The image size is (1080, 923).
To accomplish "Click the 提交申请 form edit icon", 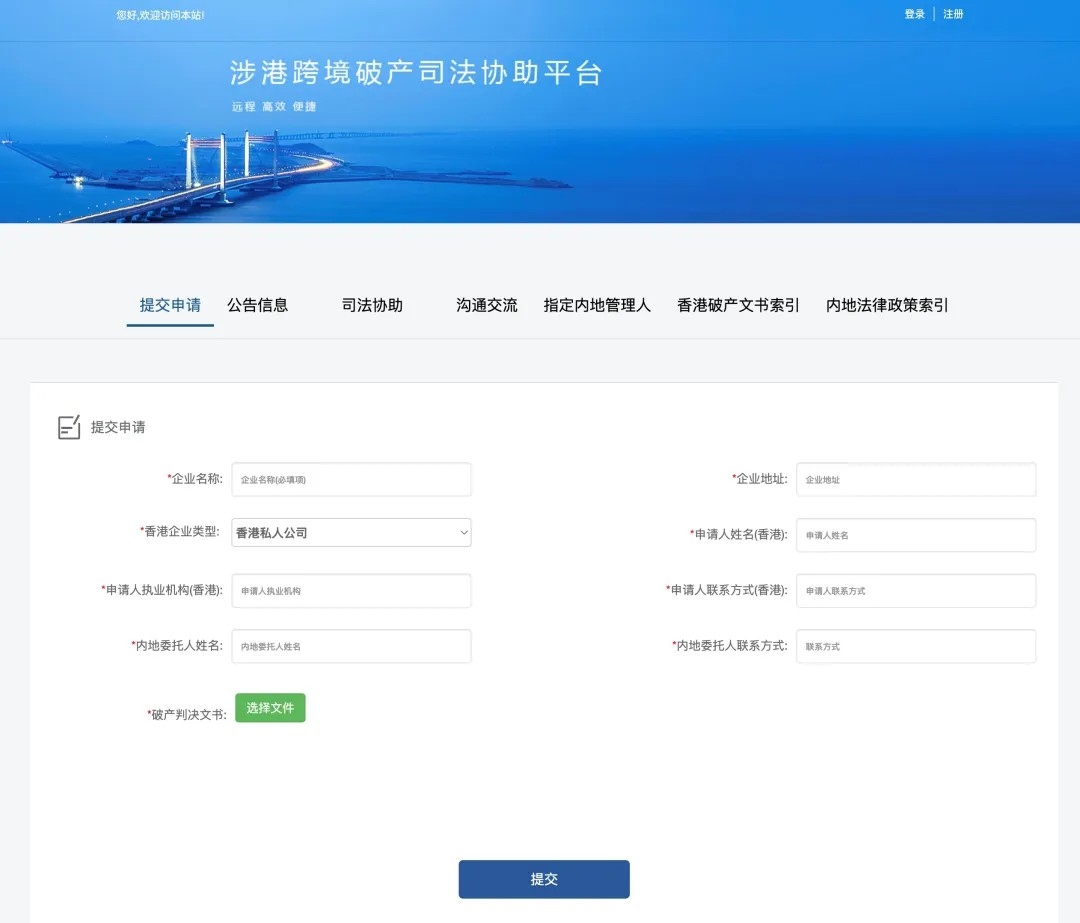I will 69,427.
